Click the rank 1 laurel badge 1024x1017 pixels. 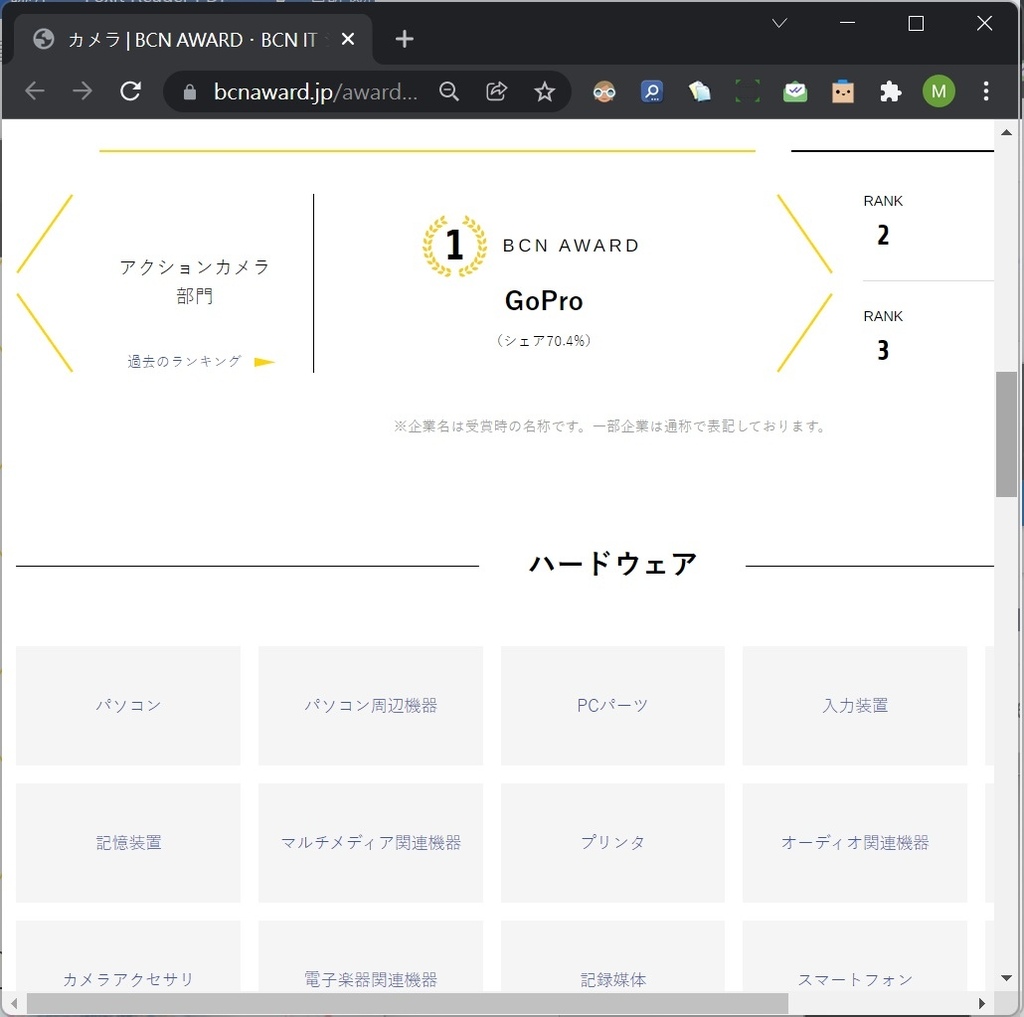(x=455, y=246)
